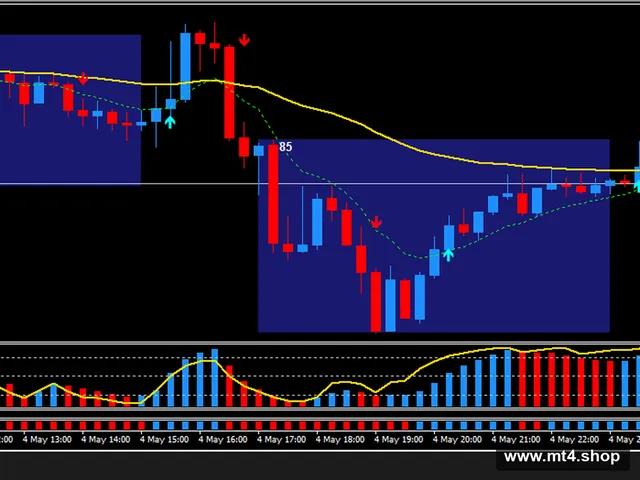Click the '4 May 13:00' time label
This screenshot has height=480, width=640.
pos(47,440)
